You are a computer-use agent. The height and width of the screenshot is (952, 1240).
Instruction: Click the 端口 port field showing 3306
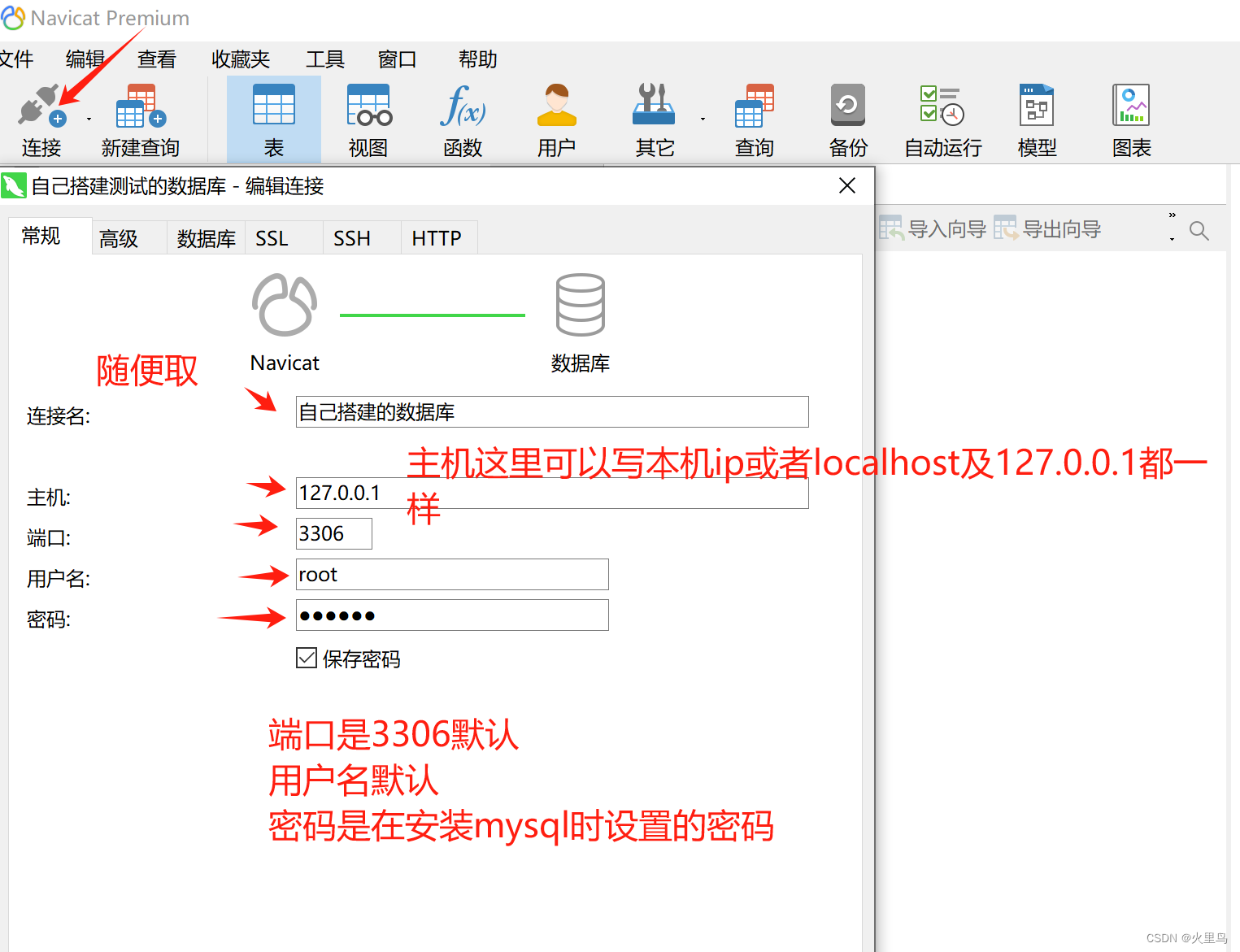pos(334,533)
